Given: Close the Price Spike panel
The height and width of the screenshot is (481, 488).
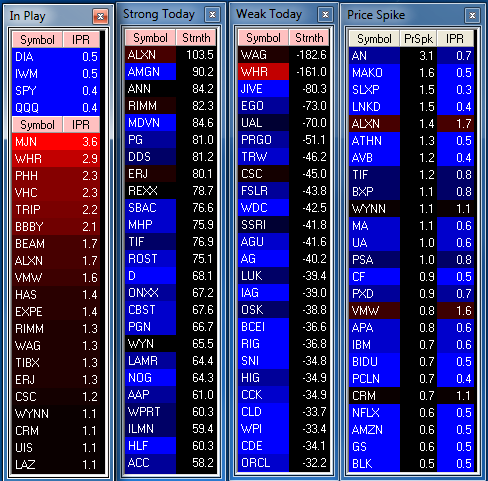Looking at the screenshot, I should pos(472,15).
